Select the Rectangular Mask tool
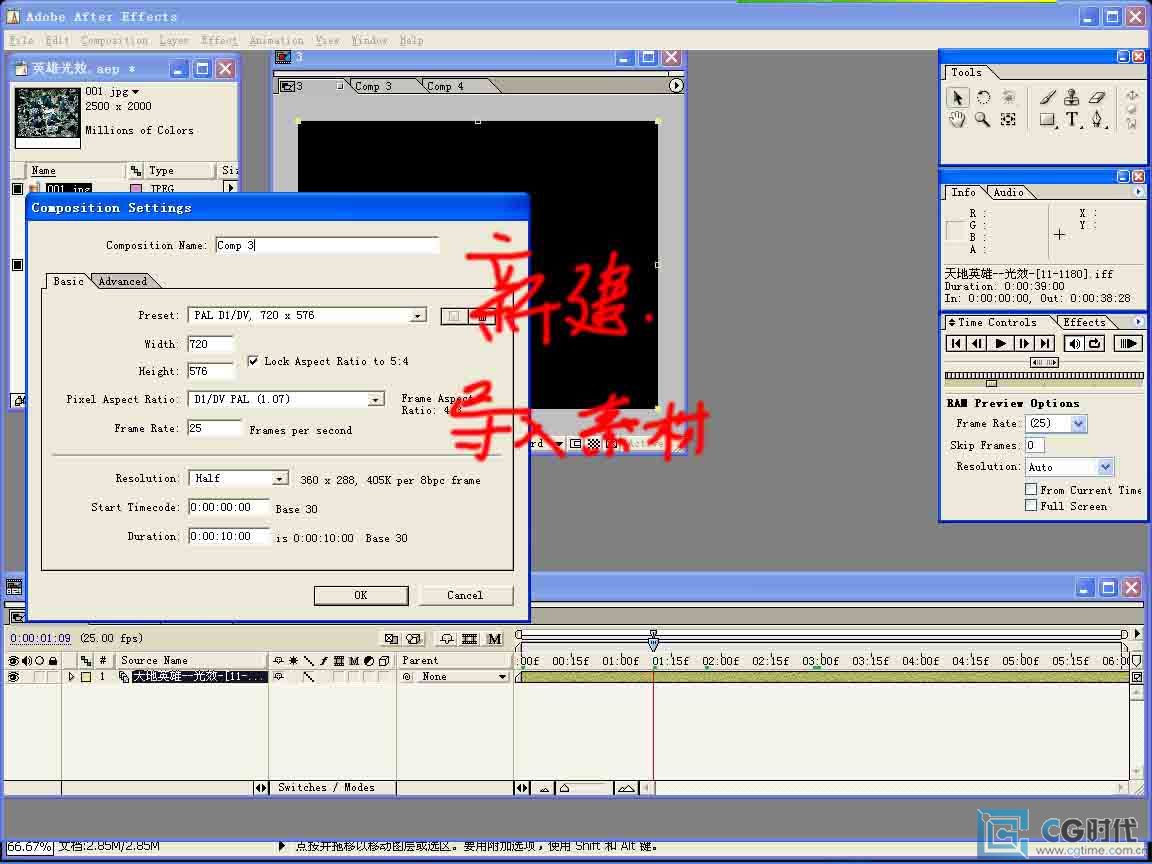This screenshot has width=1152, height=864. tap(1048, 119)
